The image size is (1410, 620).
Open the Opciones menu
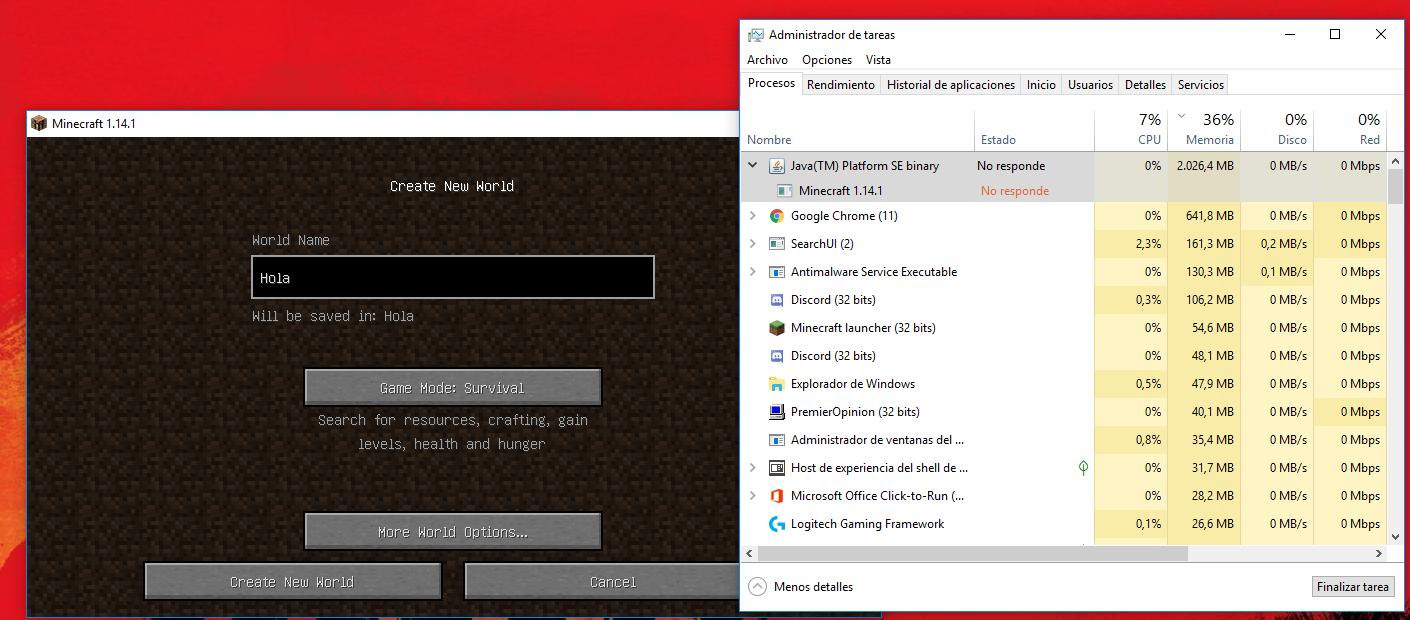827,60
